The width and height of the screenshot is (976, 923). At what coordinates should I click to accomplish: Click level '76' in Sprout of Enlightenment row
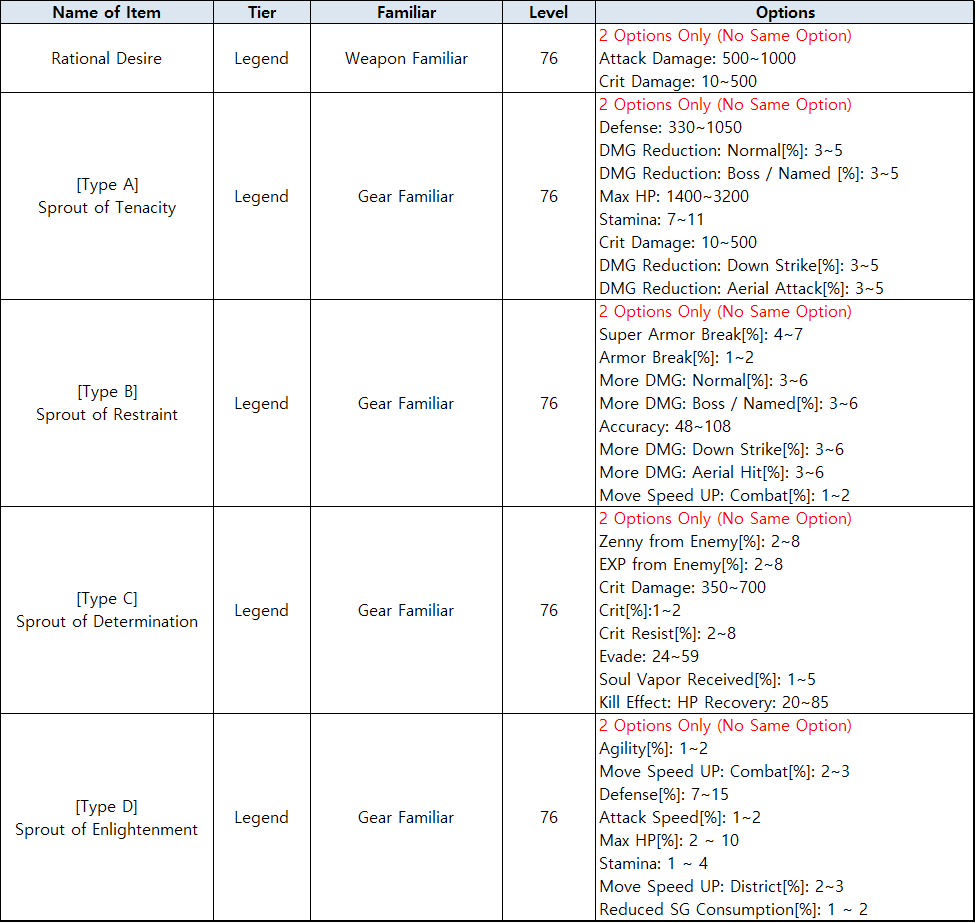point(549,818)
